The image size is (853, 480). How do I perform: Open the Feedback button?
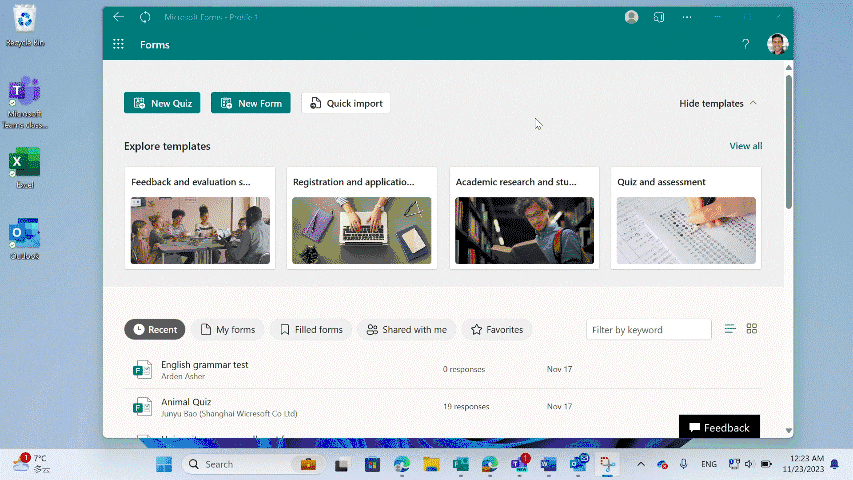pyautogui.click(x=719, y=427)
